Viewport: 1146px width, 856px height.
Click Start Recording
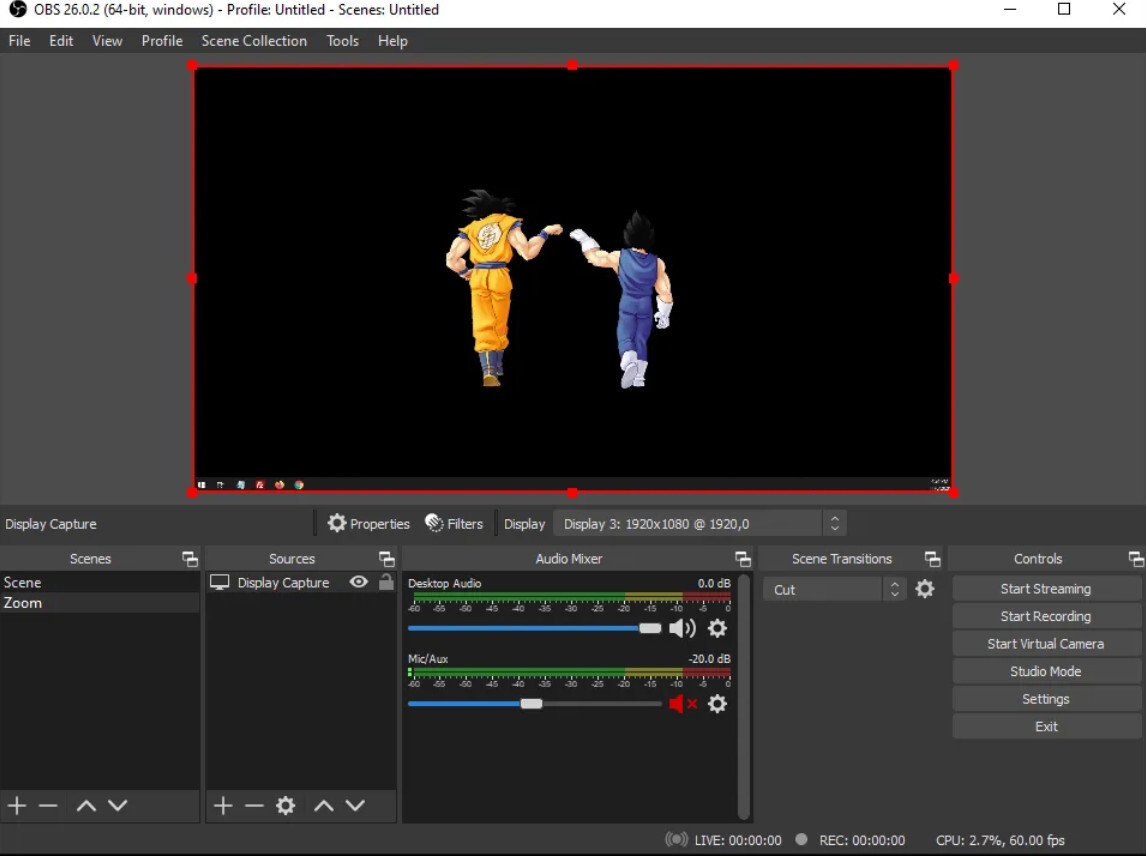tap(1046, 616)
